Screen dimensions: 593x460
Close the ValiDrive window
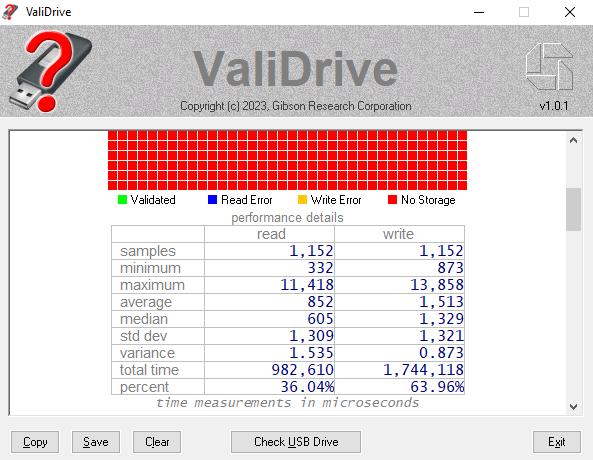click(570, 12)
